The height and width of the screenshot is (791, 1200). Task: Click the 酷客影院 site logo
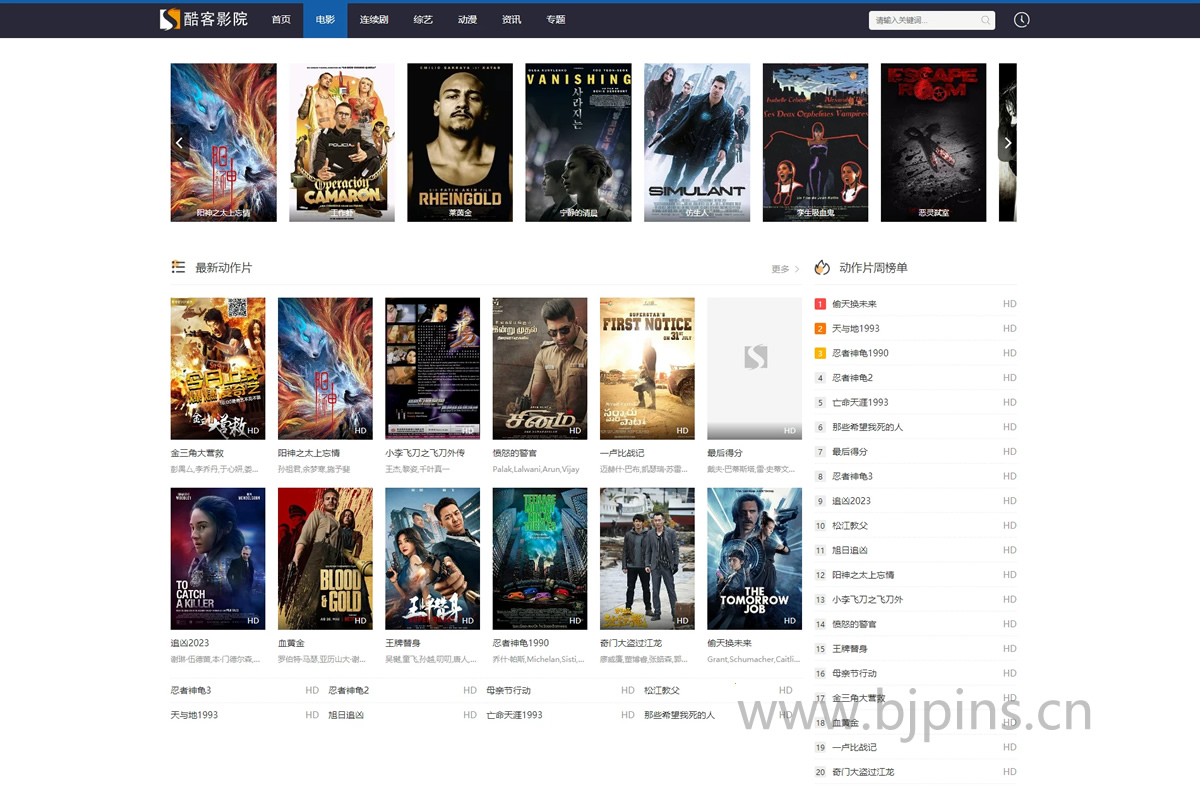(x=204, y=19)
